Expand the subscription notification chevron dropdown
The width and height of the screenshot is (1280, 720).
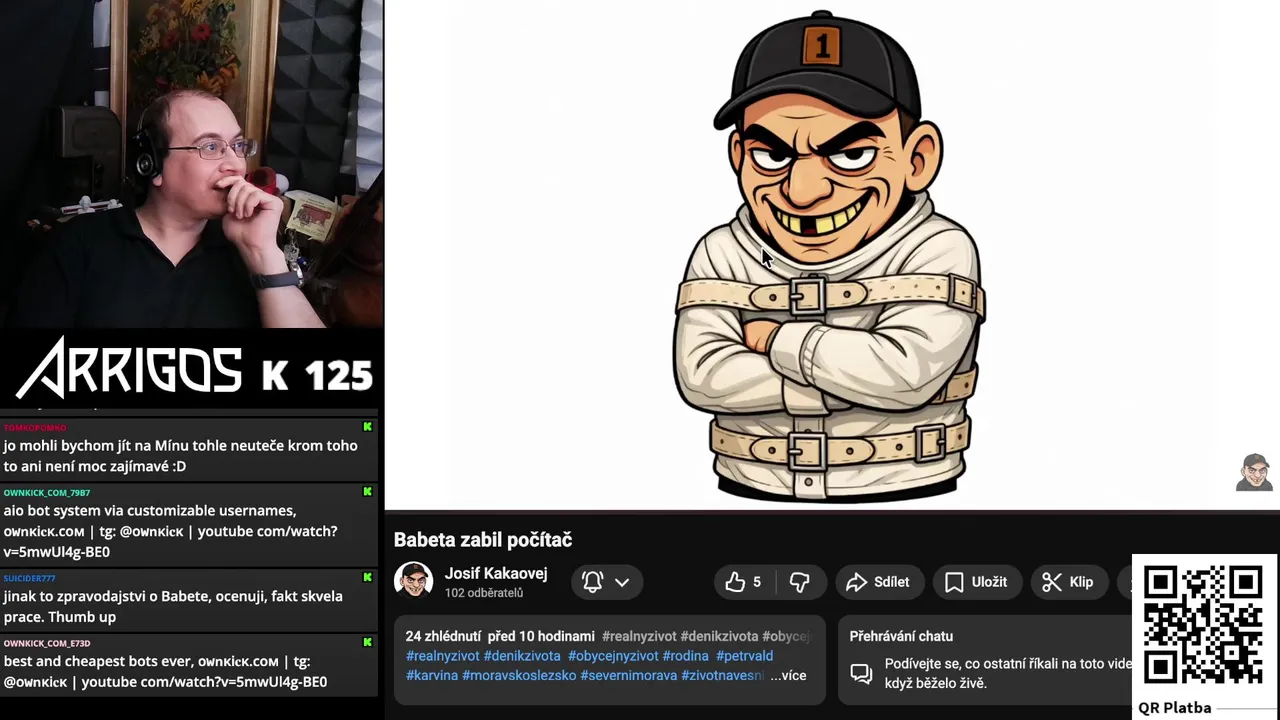point(622,582)
